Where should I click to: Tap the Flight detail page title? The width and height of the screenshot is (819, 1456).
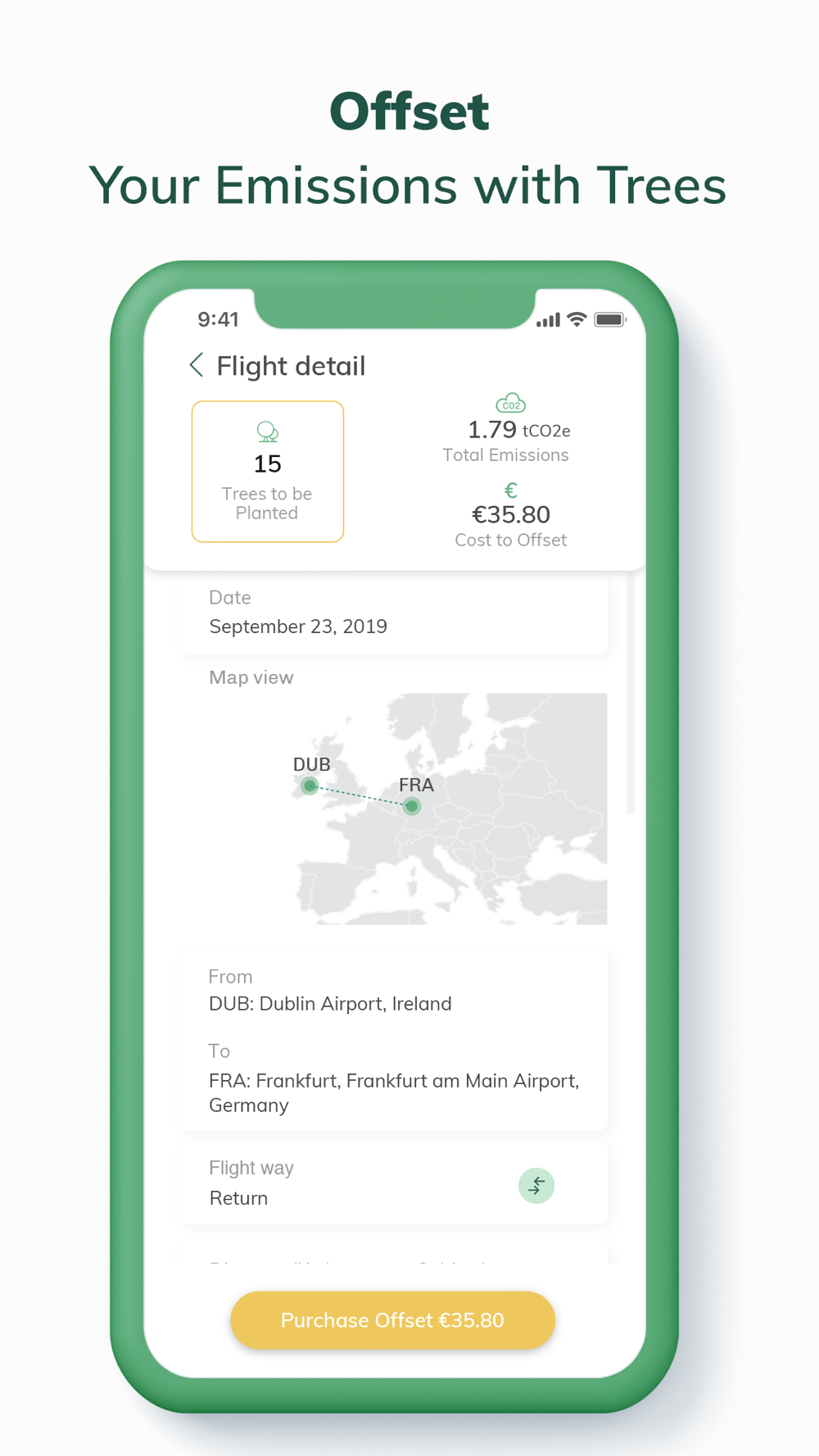point(291,366)
